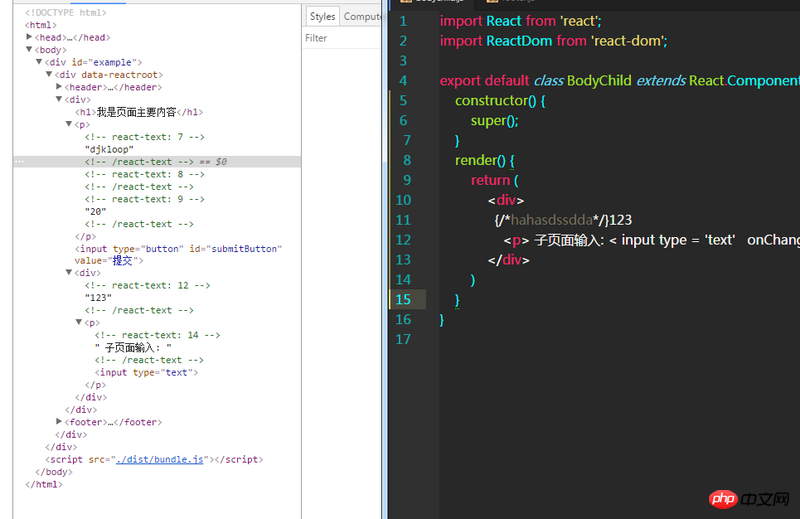Screen dimensions: 800x519
Task: Click line number 17 in editor gutter
Action: pos(403,339)
